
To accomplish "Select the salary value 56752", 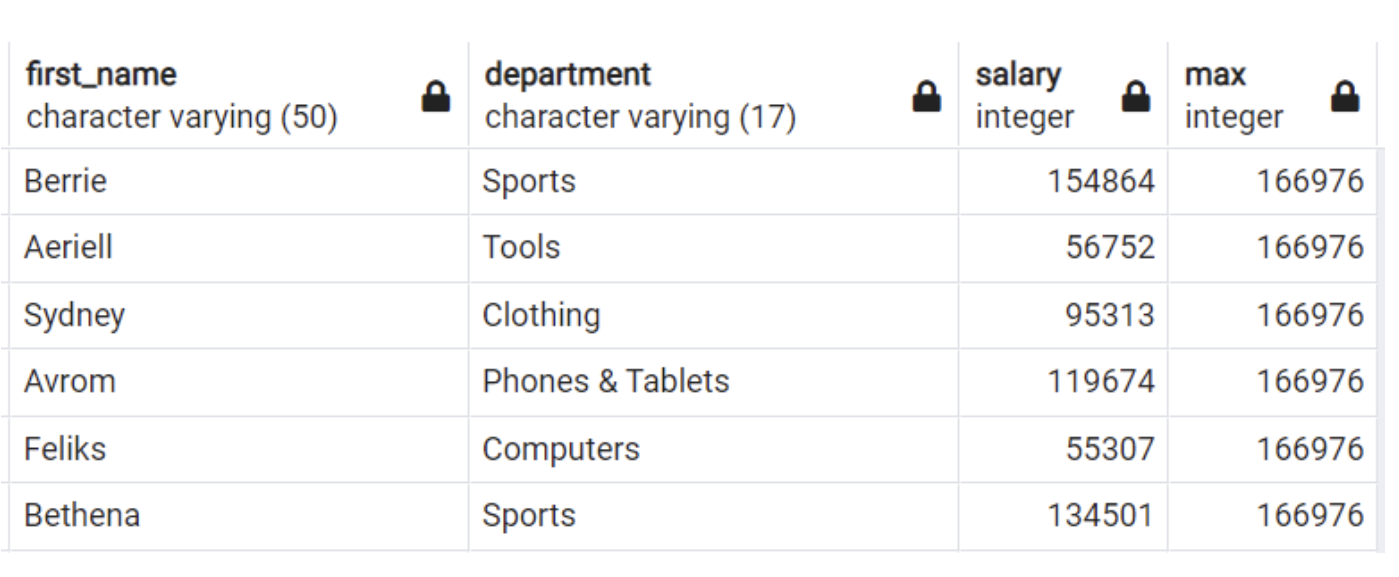I will pos(1110,247).
